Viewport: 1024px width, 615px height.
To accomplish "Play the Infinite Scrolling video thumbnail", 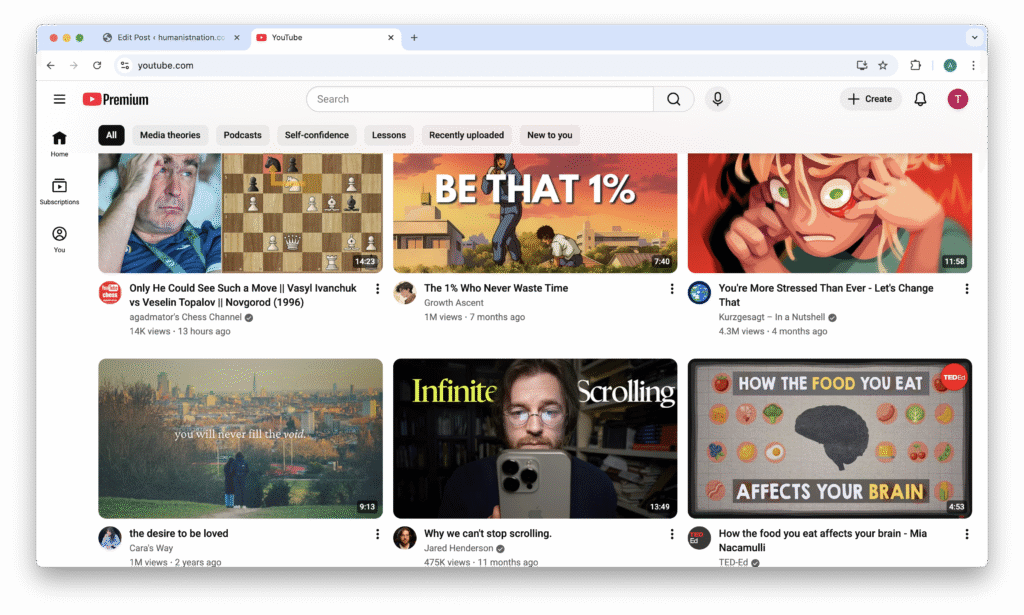I will (x=535, y=438).
